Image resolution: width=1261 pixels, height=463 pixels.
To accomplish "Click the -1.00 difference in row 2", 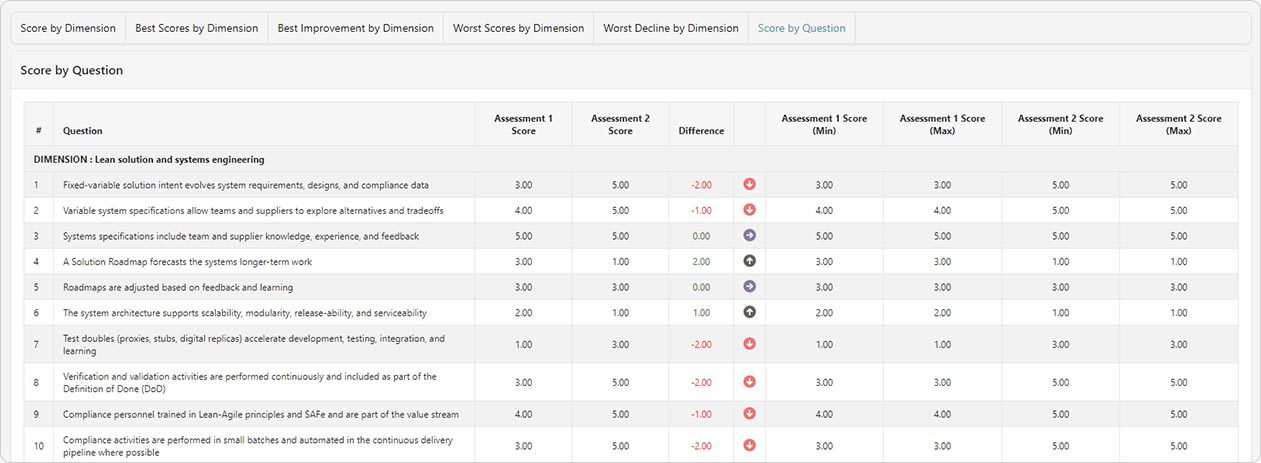I will 701,210.
